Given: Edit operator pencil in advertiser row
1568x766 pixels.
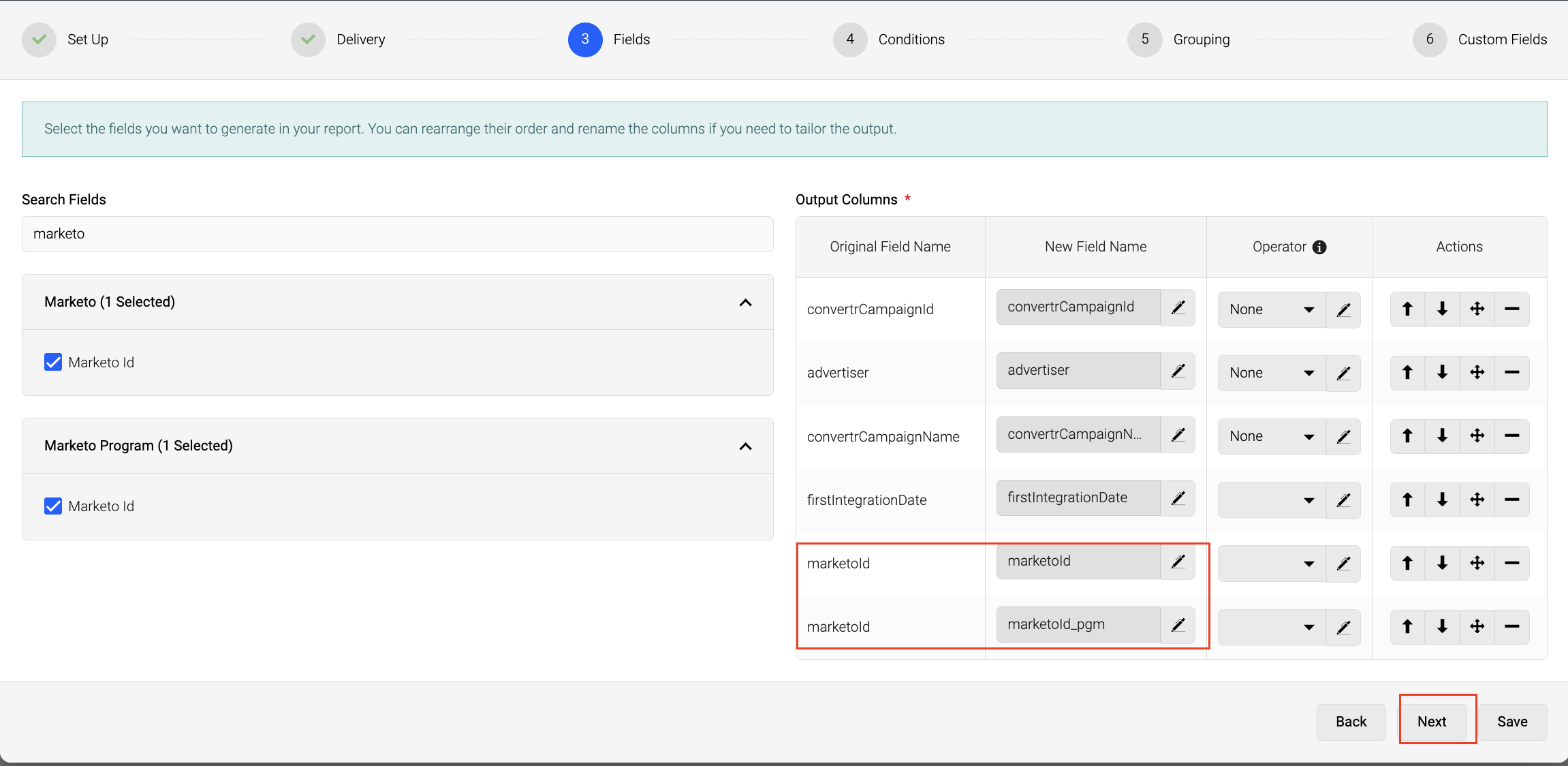Looking at the screenshot, I should pyautogui.click(x=1343, y=373).
